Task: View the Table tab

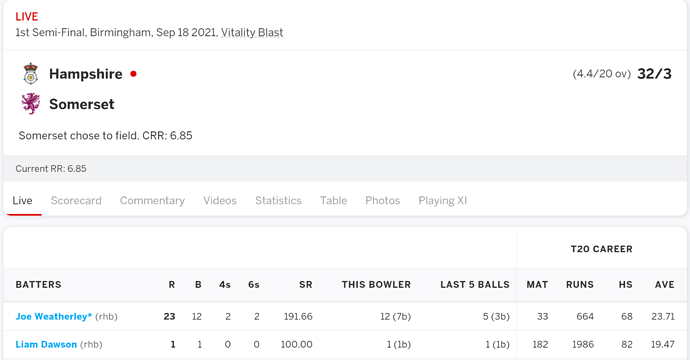Action: 333,200
